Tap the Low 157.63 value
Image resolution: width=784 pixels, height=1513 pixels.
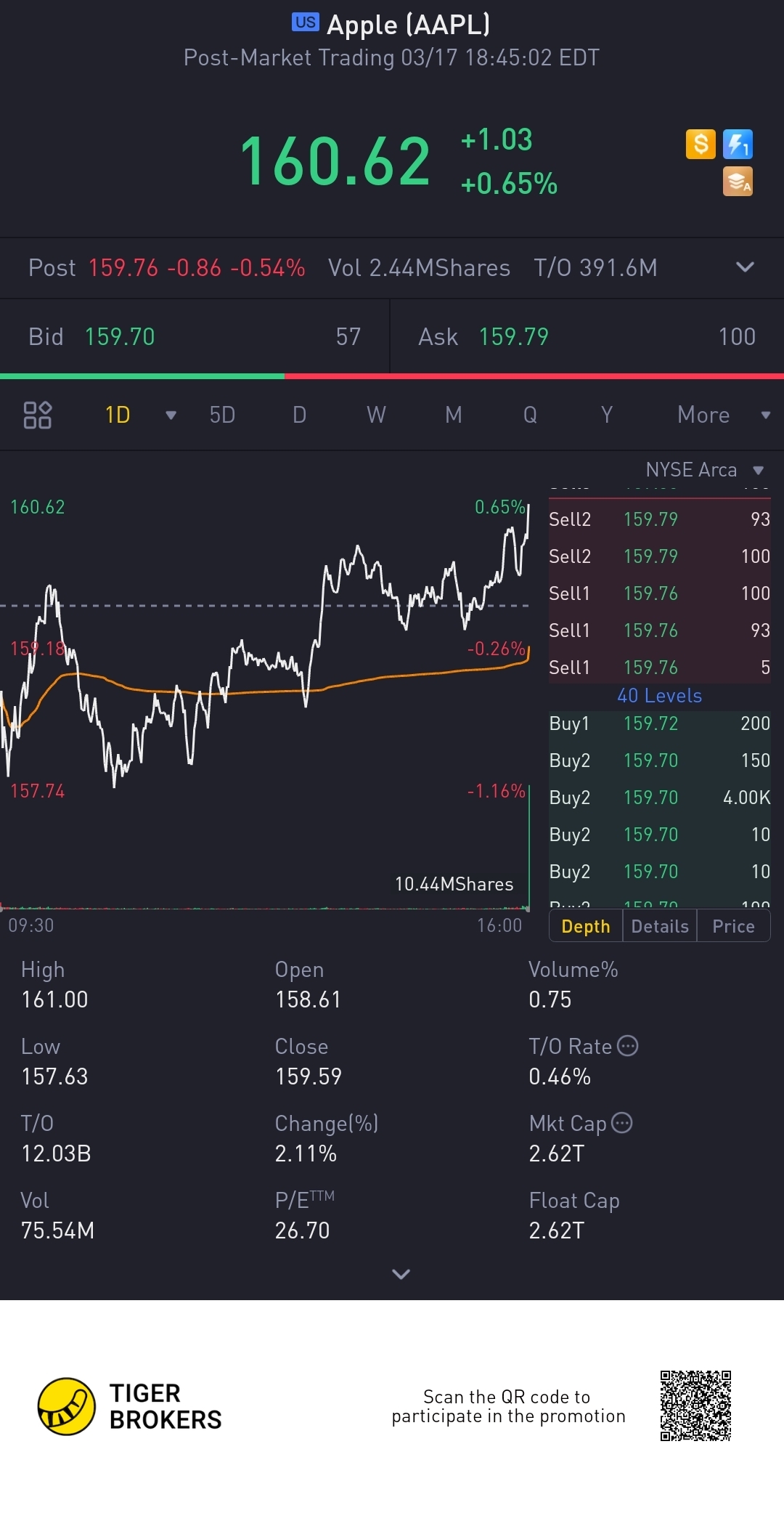point(54,1076)
